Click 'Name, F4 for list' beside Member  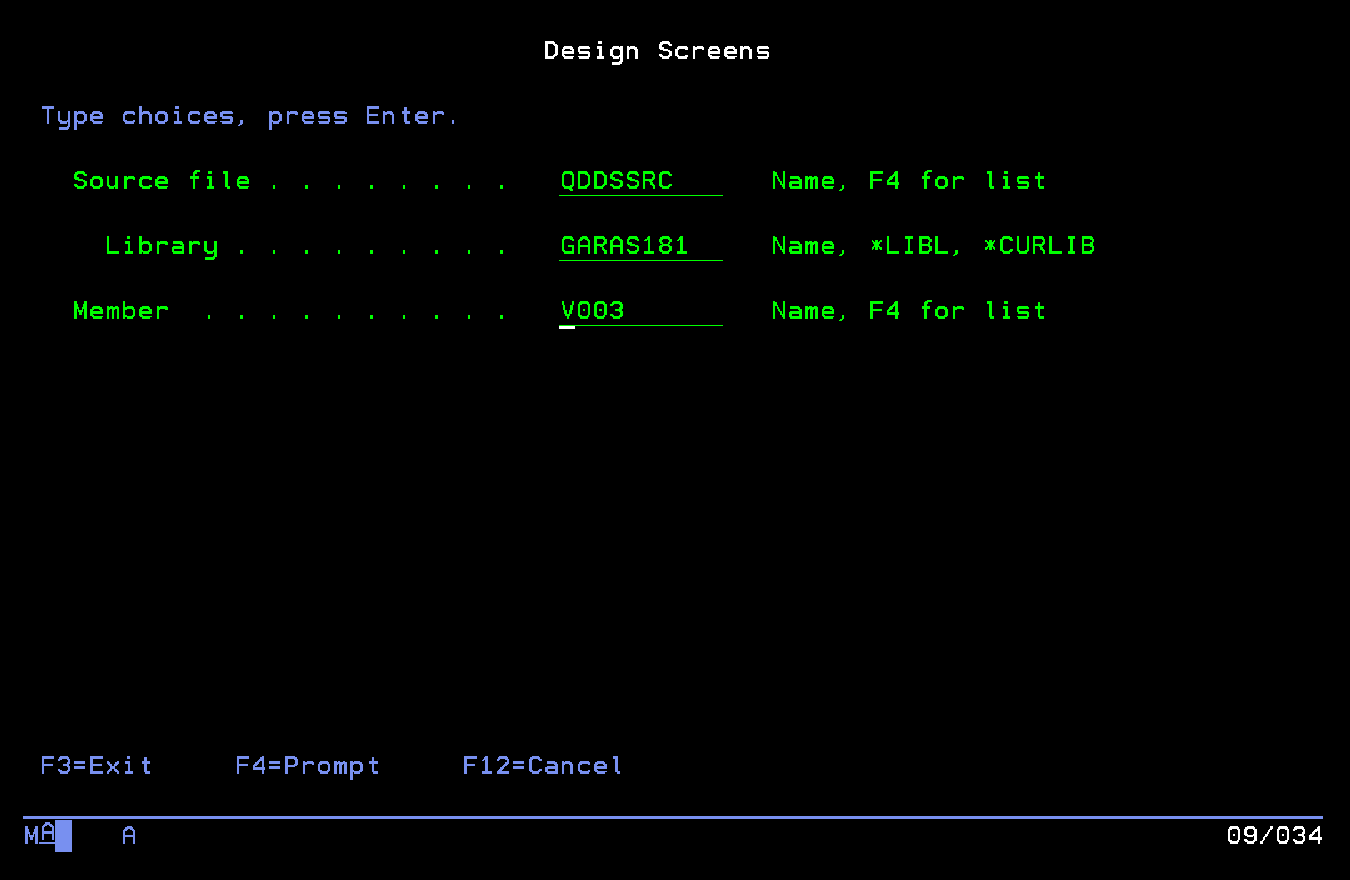(x=908, y=311)
